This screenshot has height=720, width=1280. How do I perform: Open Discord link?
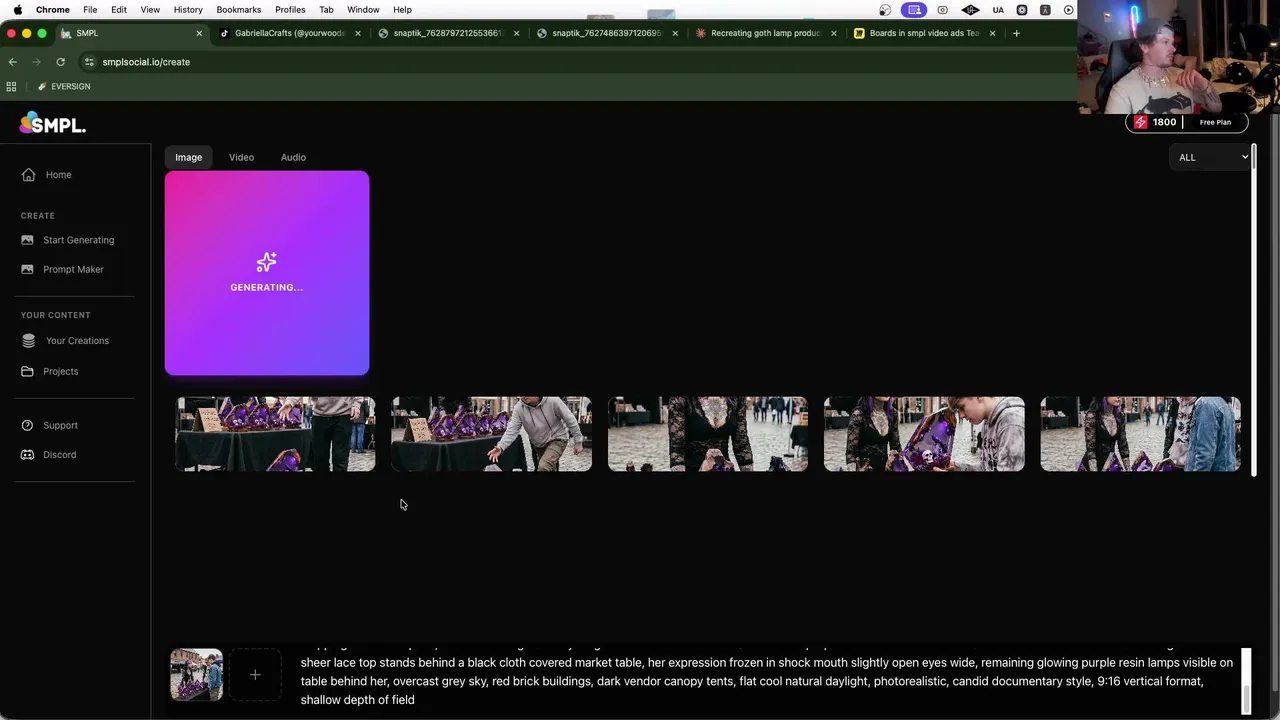[x=59, y=455]
